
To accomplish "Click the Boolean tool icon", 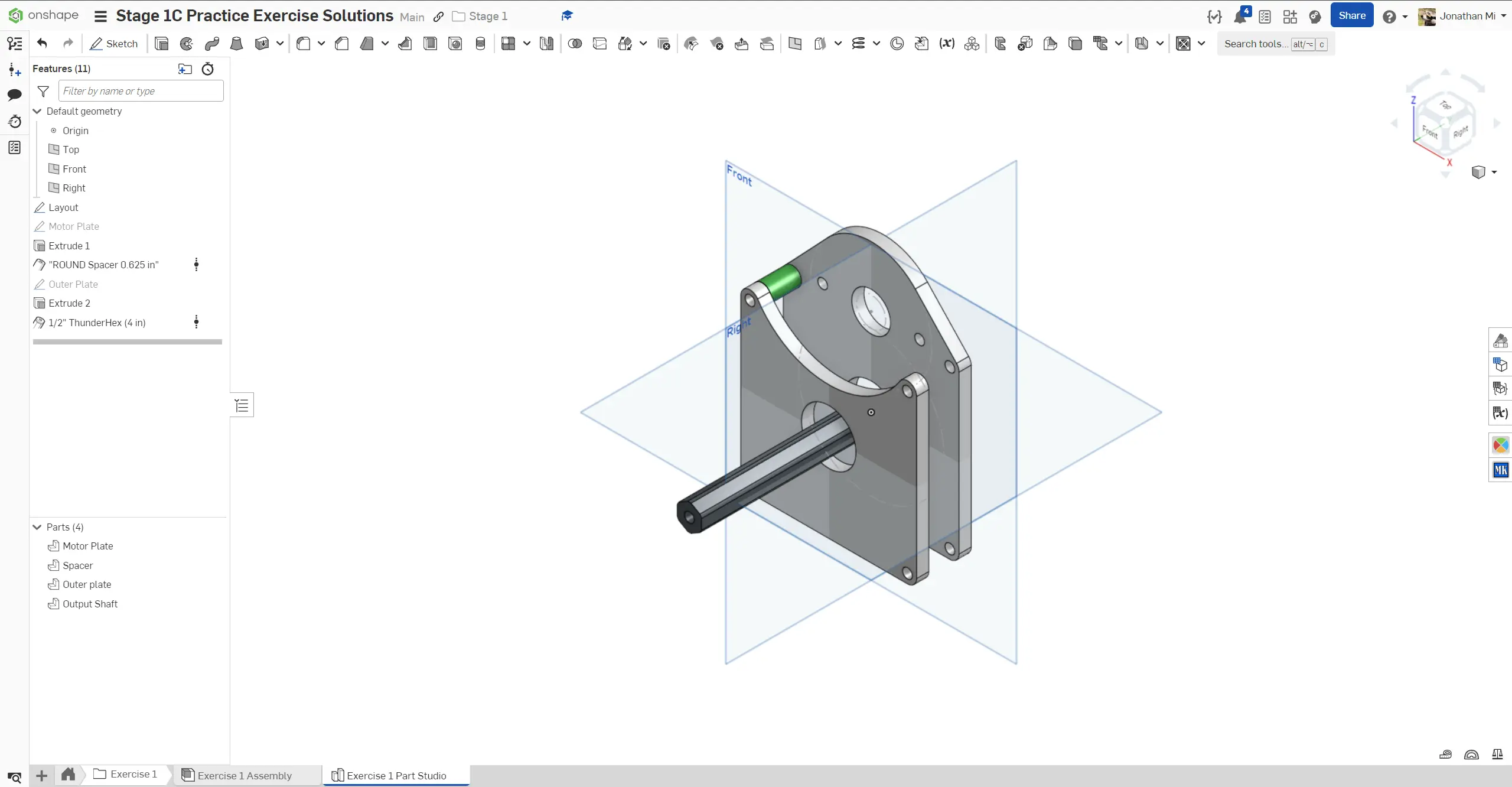I will tap(575, 44).
